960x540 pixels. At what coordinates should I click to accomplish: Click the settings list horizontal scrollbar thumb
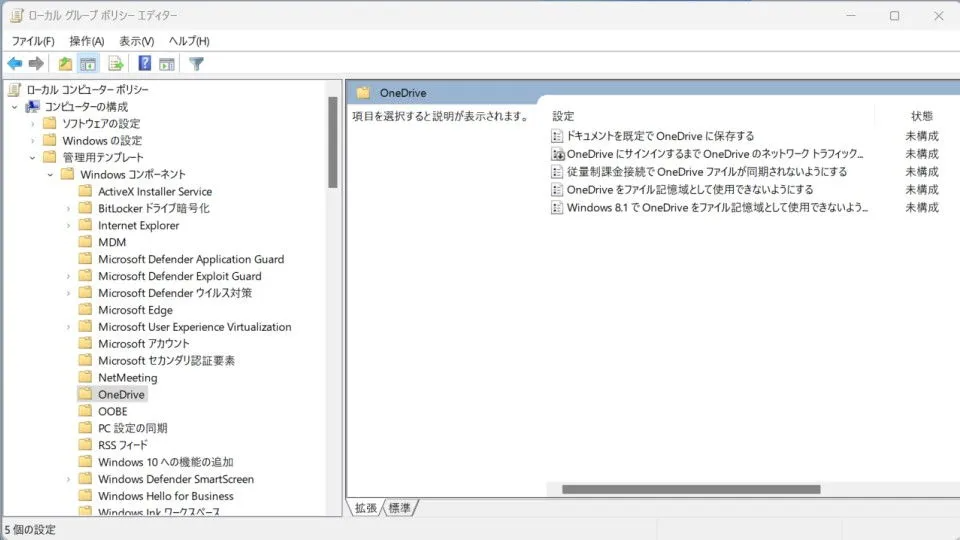(691, 489)
